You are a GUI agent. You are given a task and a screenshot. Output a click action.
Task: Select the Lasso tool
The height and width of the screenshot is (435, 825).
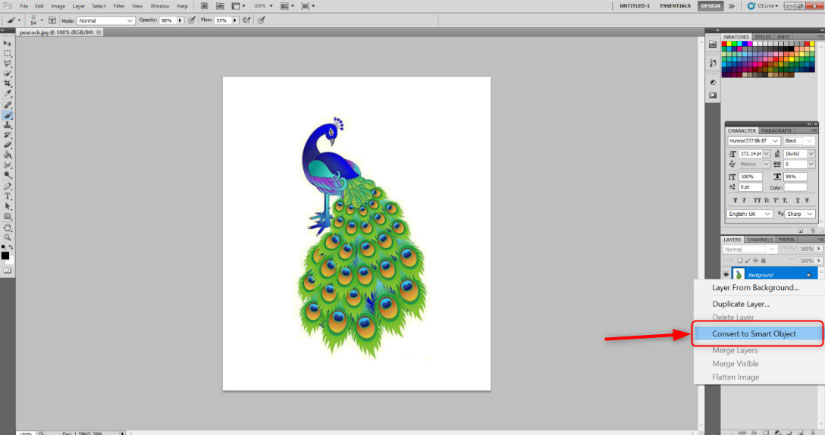pos(7,64)
